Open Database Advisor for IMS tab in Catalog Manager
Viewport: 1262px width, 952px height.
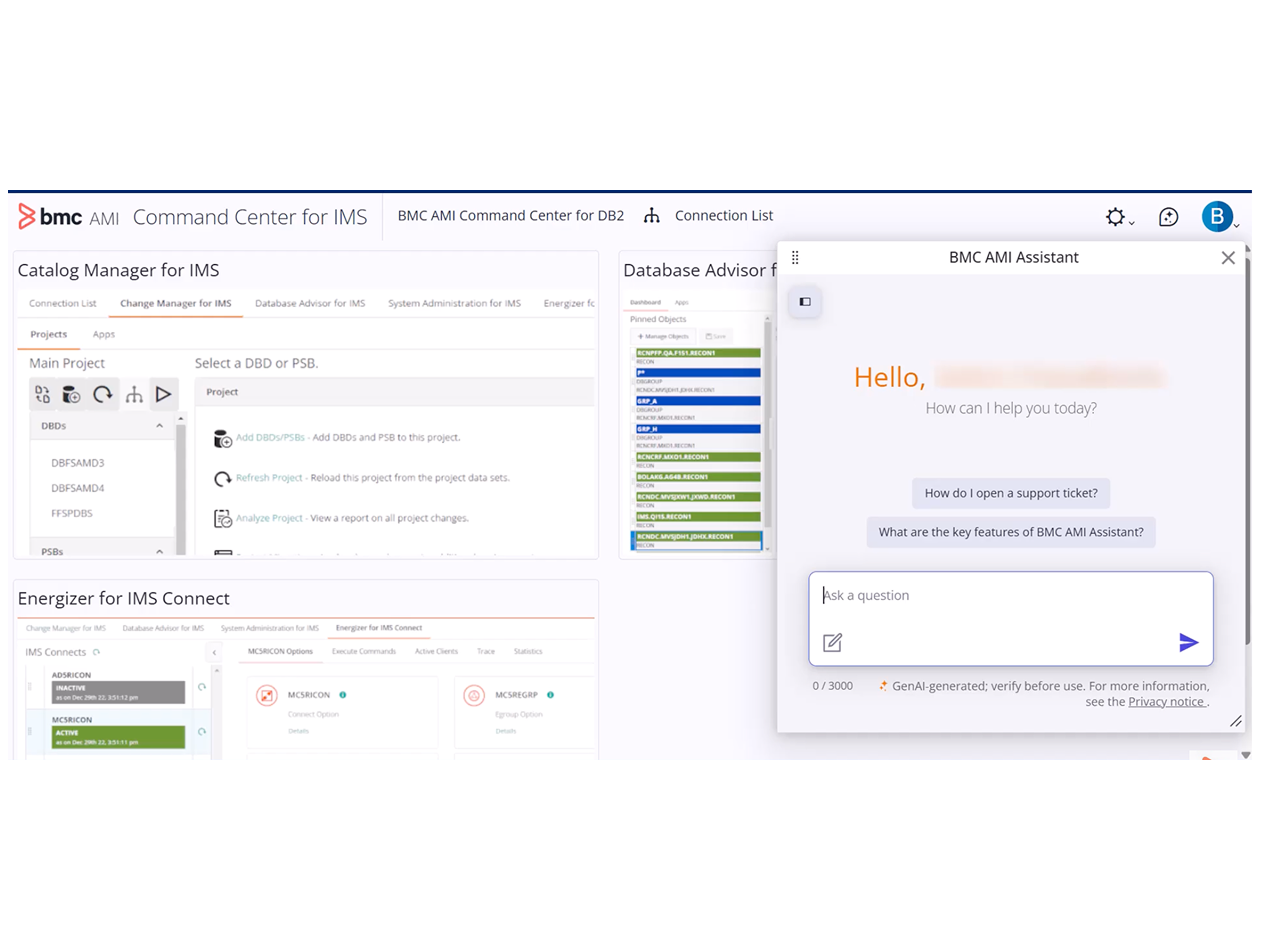point(310,303)
